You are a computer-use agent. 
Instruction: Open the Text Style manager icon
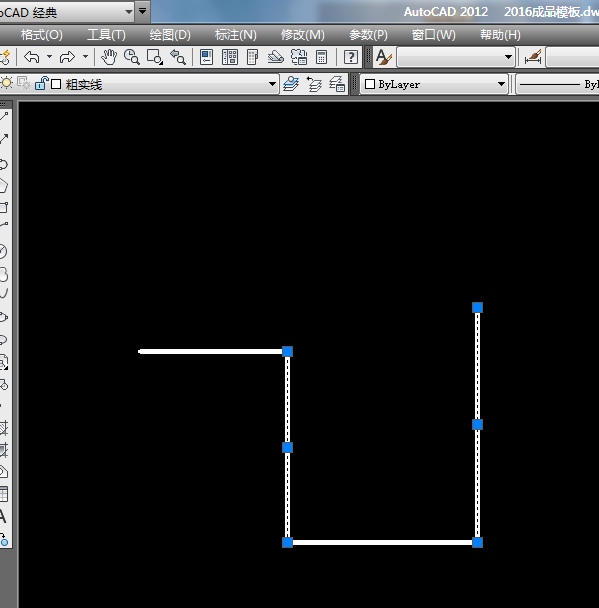point(384,57)
